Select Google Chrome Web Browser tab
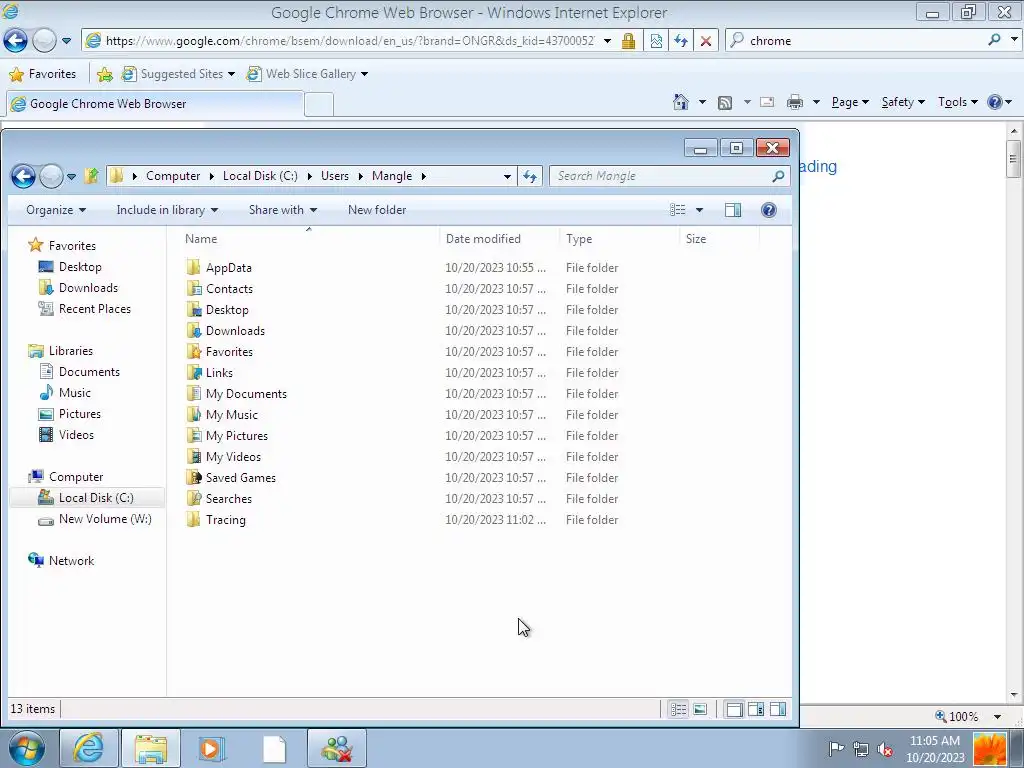Screen dimensions: 1024x768 coord(155,104)
